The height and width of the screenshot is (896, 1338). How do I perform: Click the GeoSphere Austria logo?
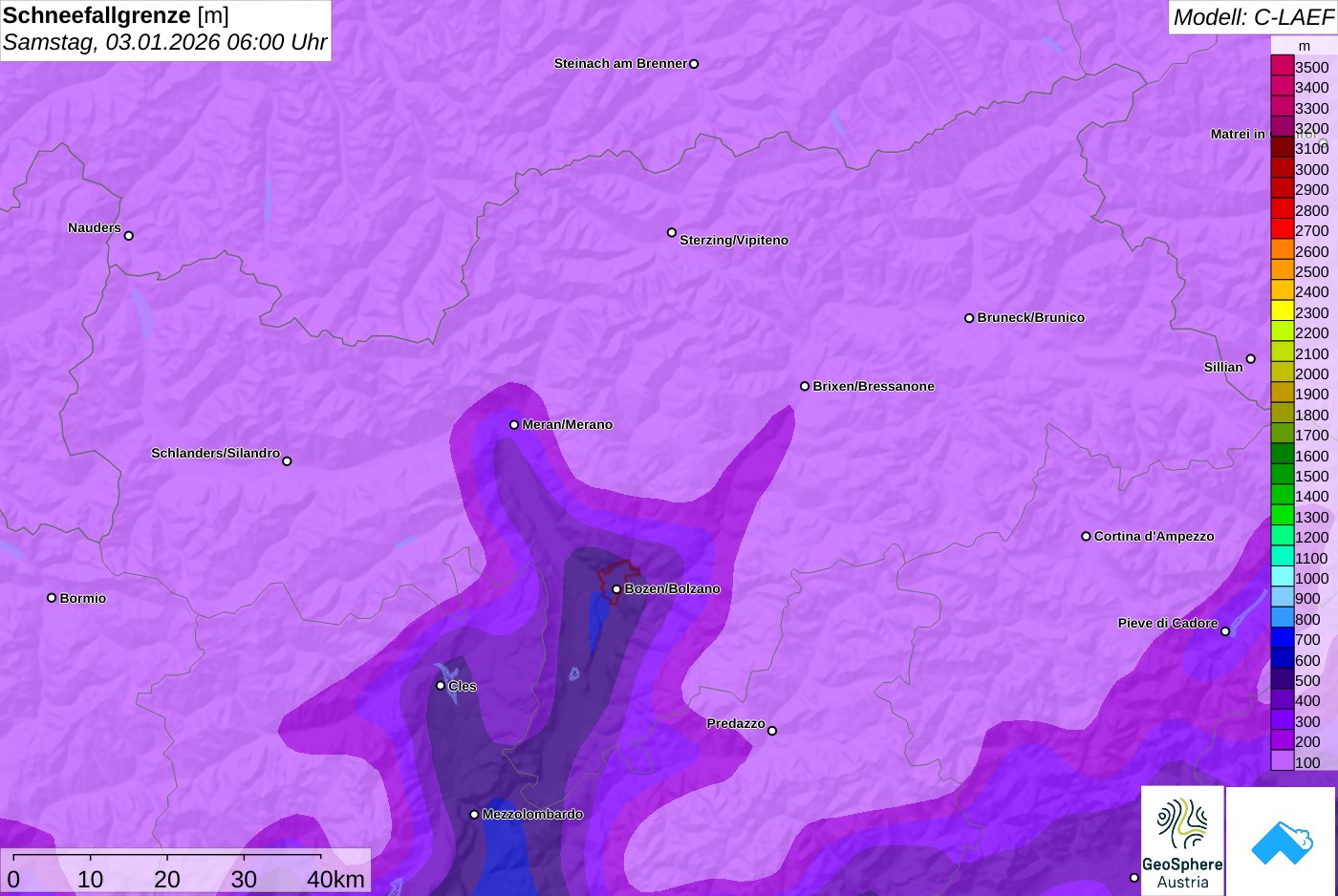click(1182, 841)
